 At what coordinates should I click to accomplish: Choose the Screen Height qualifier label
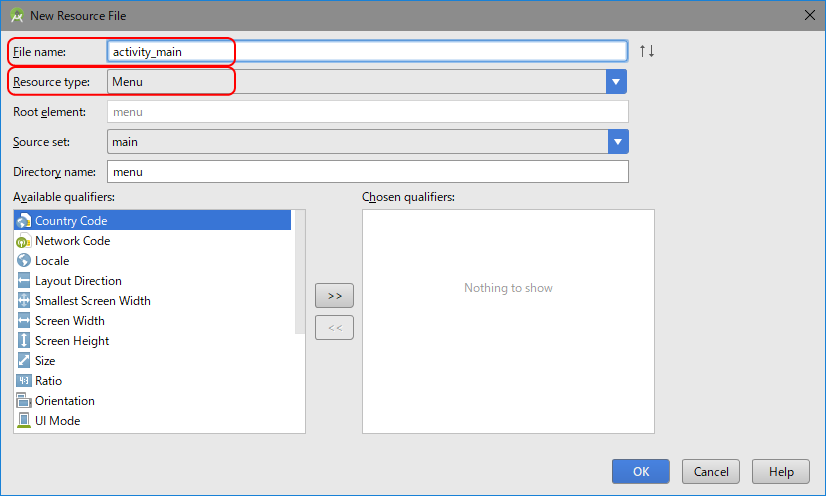click(x=72, y=341)
